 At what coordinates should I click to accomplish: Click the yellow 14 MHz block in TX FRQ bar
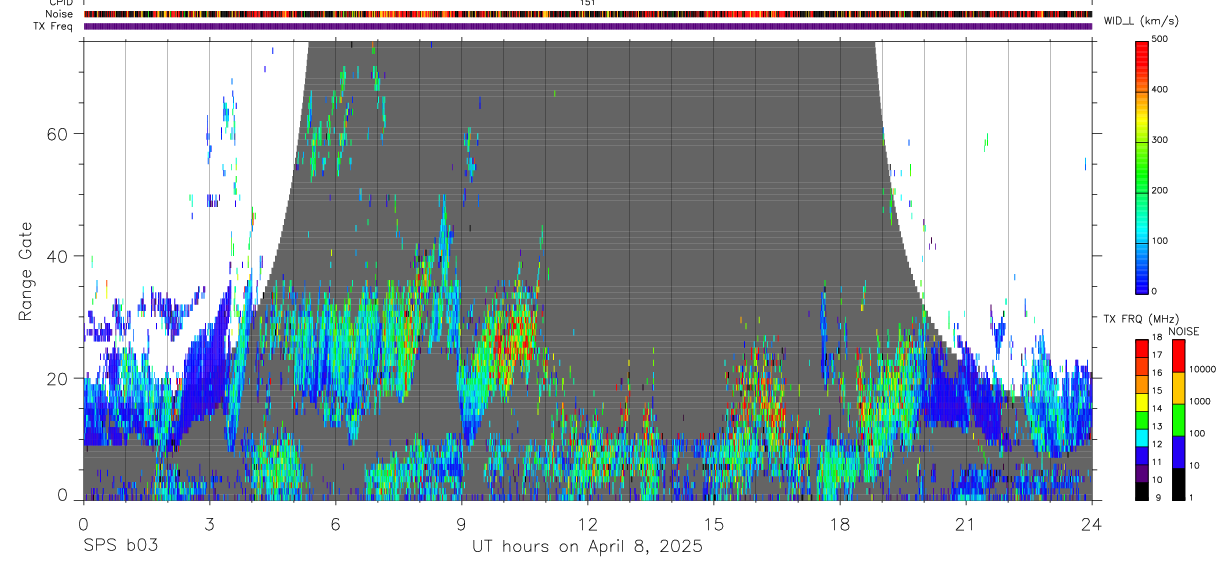pyautogui.click(x=1143, y=401)
